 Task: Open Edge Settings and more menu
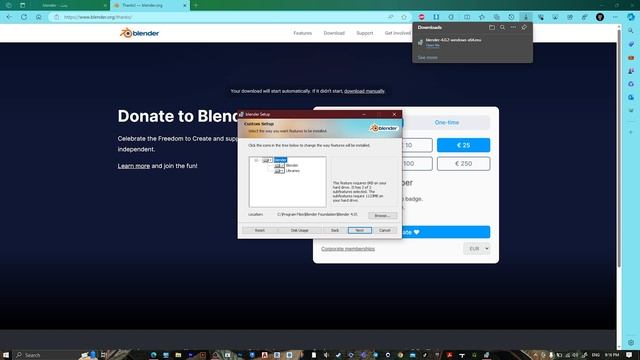click(x=615, y=17)
